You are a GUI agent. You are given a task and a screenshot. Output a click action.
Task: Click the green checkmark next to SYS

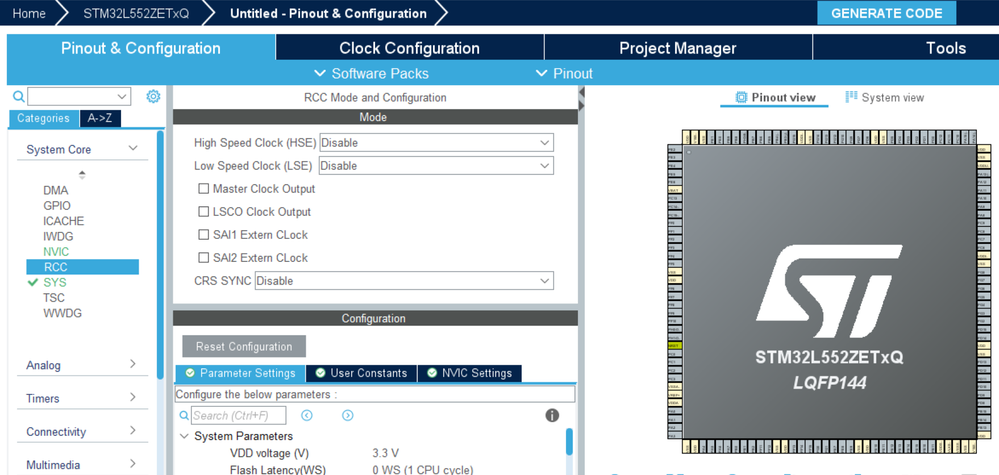pos(33,282)
